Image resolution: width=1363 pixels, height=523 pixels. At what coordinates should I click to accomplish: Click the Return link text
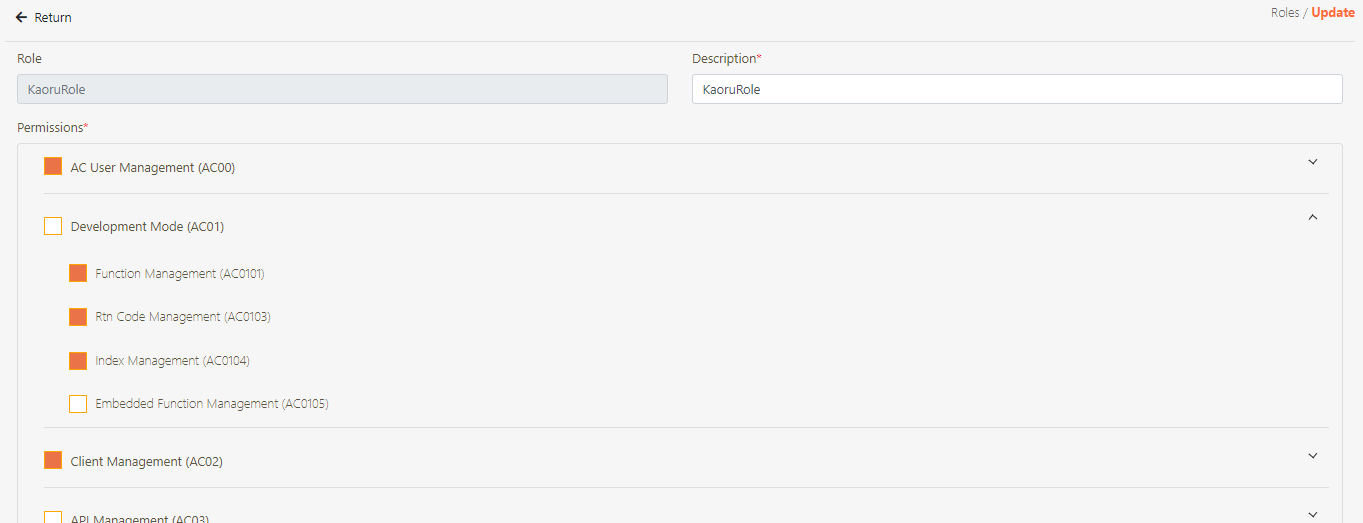pyautogui.click(x=53, y=18)
